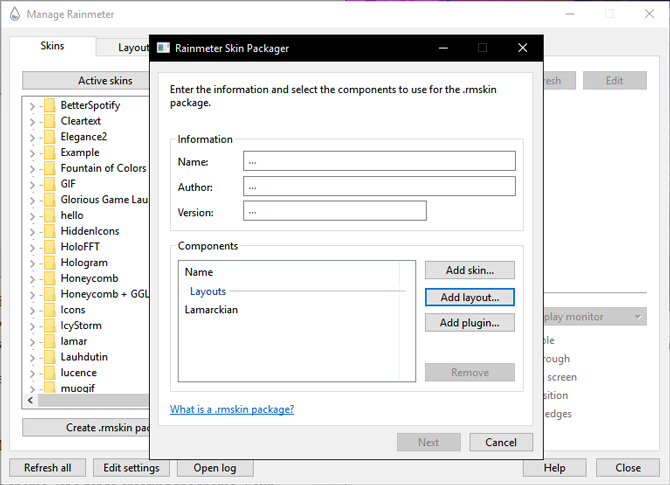Click the BetterSpotify folder icon
The width and height of the screenshot is (670, 485).
point(48,105)
